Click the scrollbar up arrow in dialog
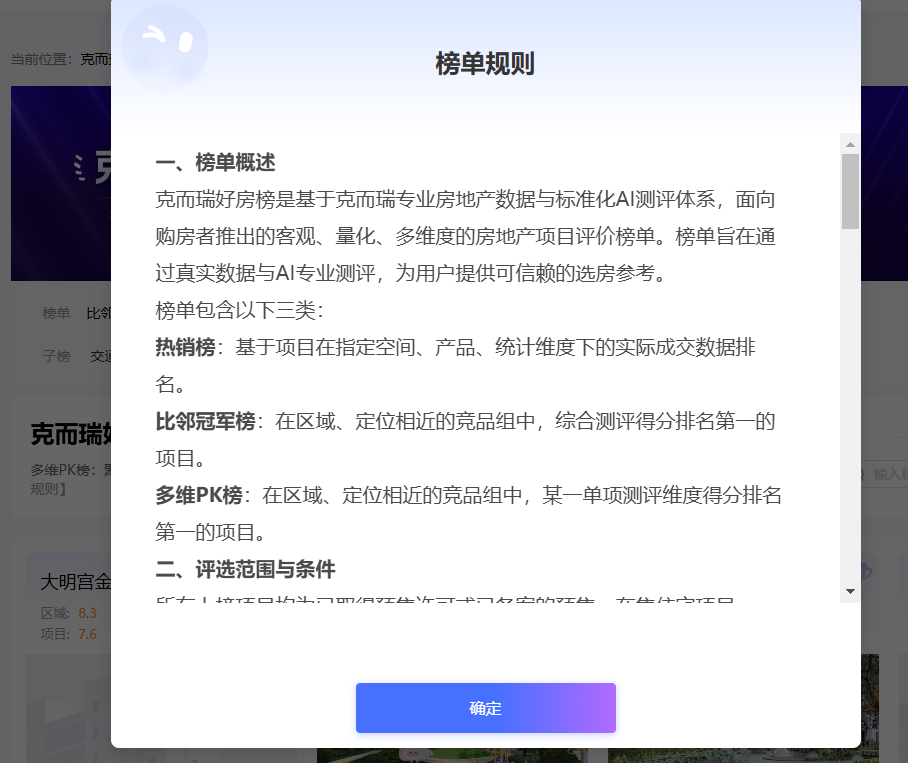908x763 pixels. point(850,144)
